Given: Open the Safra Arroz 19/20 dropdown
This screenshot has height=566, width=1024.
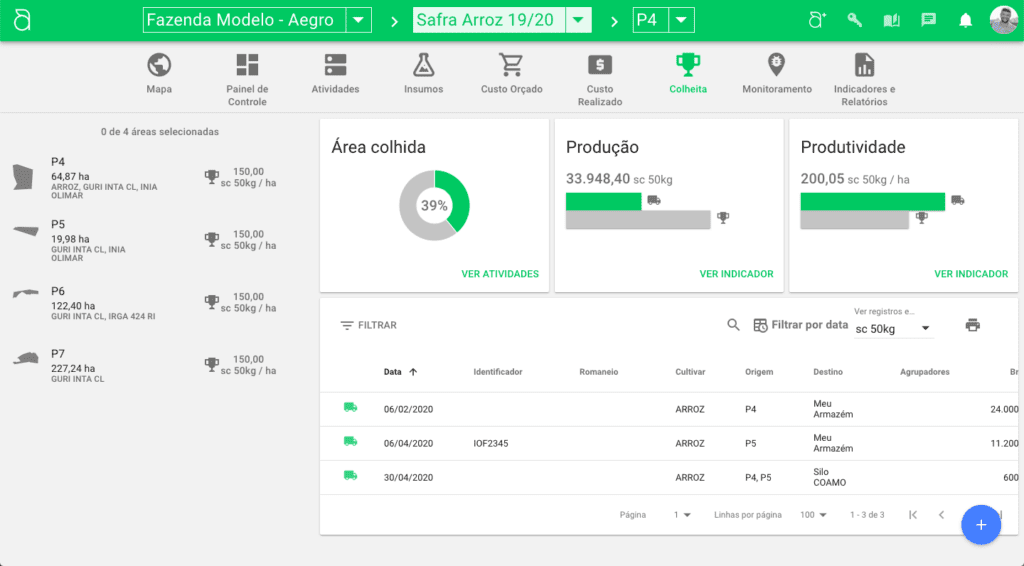Looking at the screenshot, I should [x=578, y=20].
